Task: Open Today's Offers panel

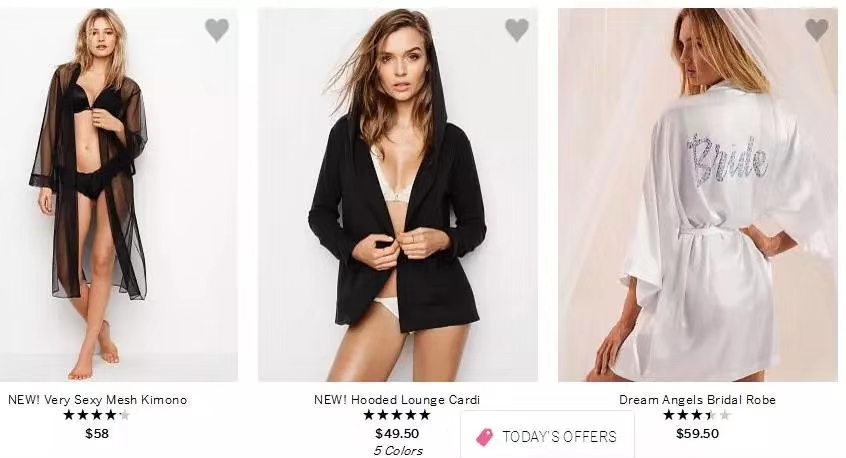Action: click(x=559, y=437)
